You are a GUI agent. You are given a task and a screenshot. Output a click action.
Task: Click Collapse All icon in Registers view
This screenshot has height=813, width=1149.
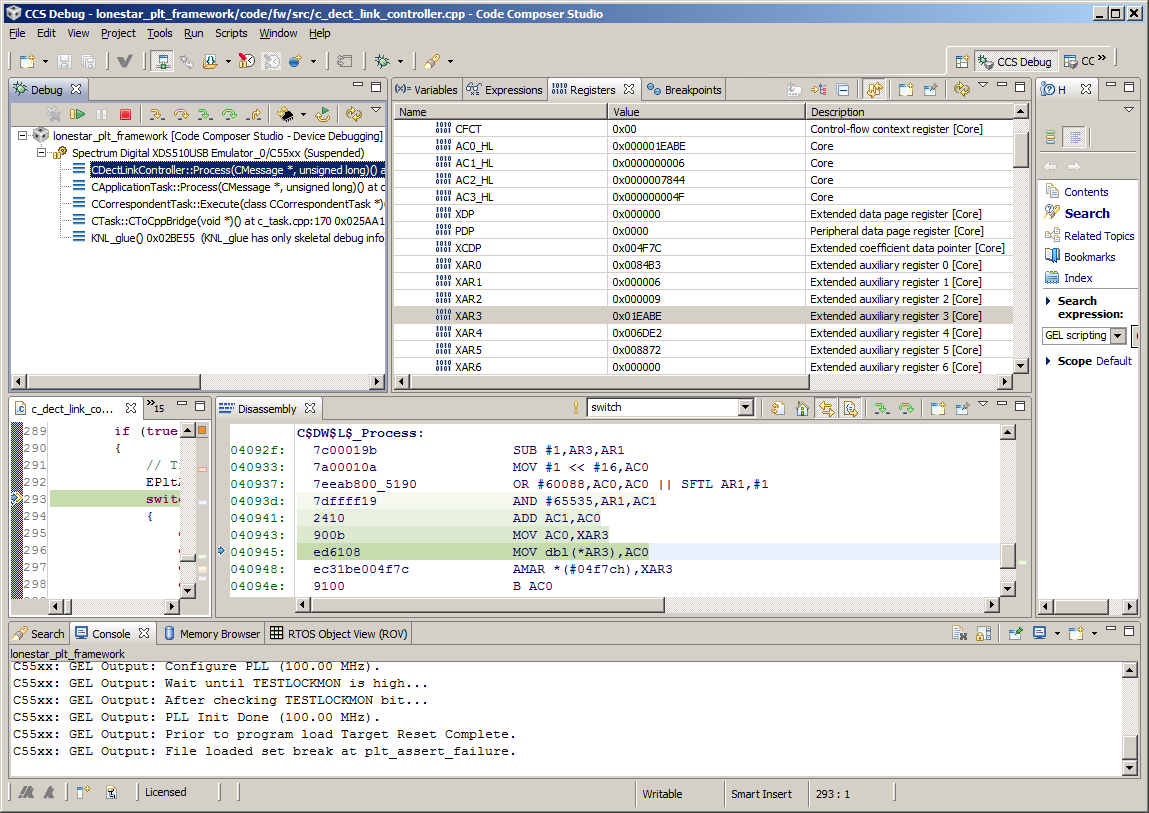(843, 90)
